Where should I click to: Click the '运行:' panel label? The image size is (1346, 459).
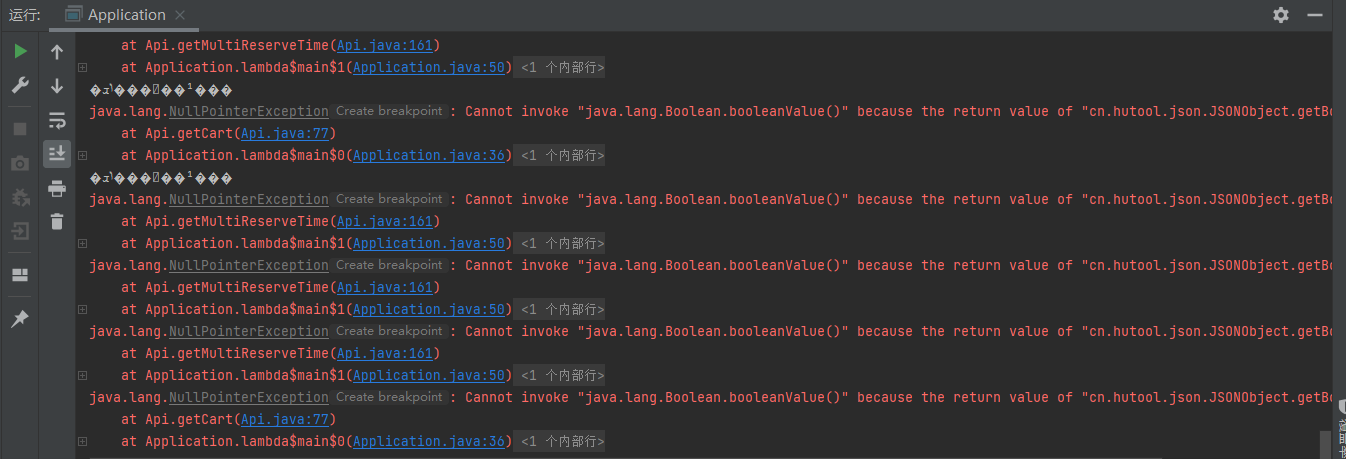(24, 15)
